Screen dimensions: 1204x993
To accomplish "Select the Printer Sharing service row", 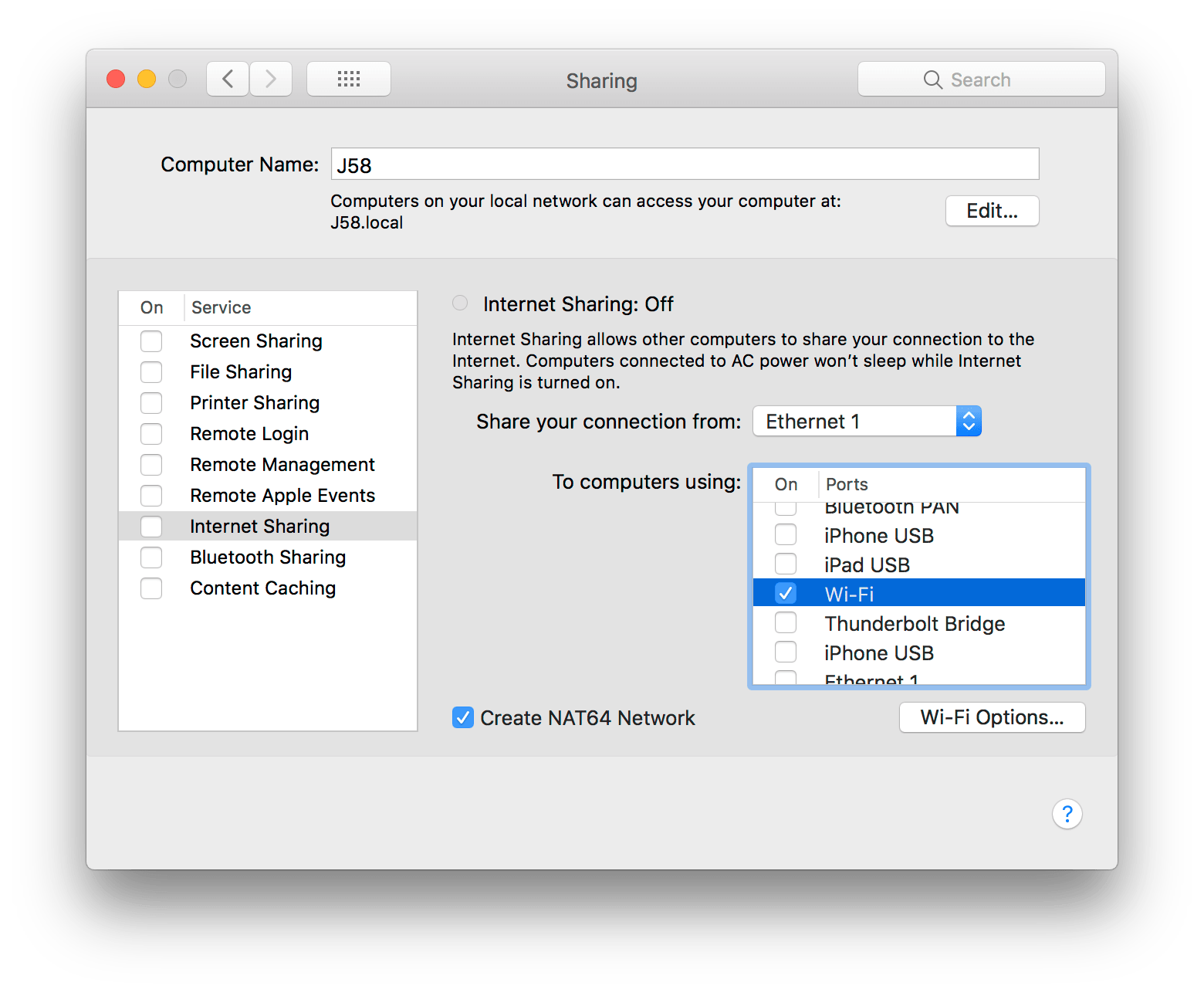I will click(268, 403).
